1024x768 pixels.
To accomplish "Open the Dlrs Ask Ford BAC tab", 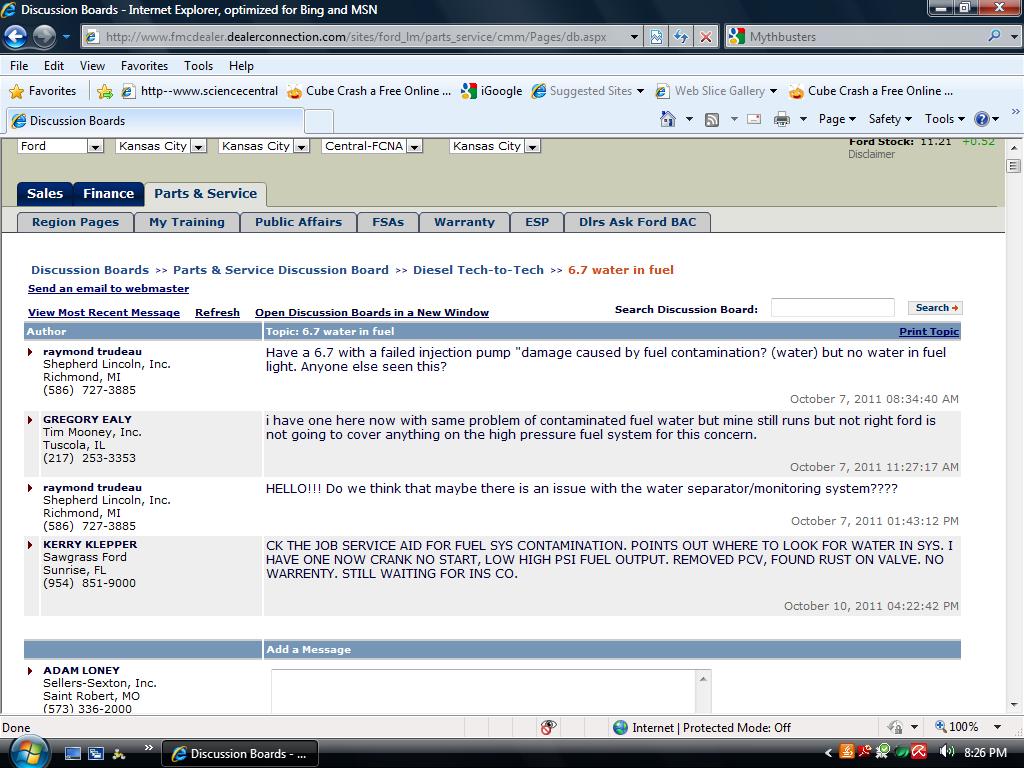I will (637, 222).
